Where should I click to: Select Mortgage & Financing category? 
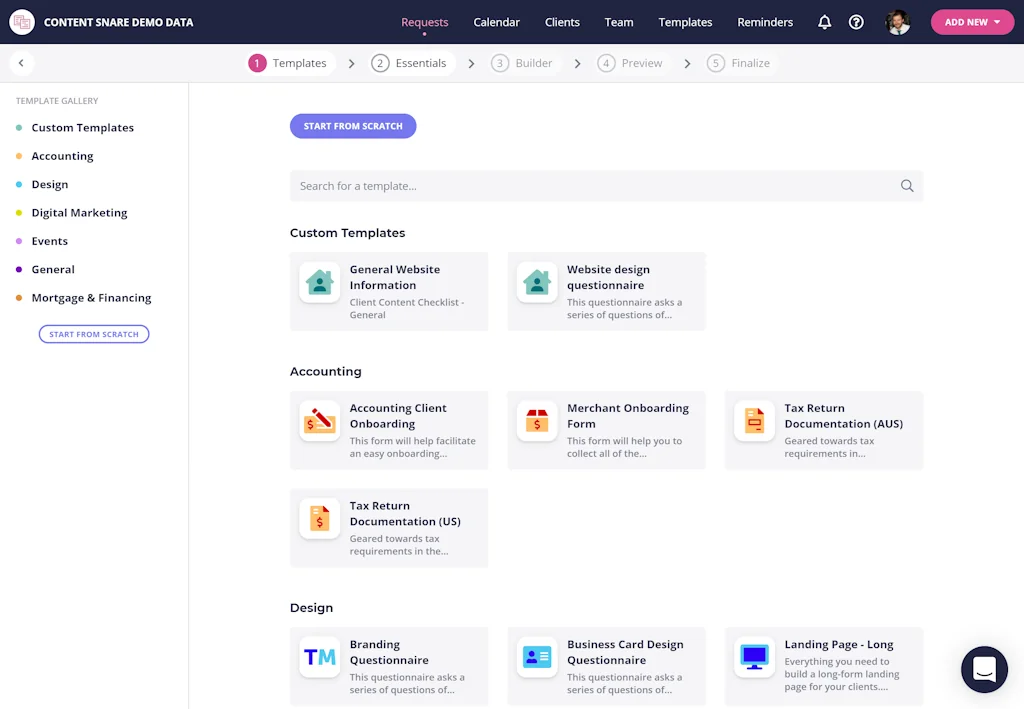pos(91,298)
